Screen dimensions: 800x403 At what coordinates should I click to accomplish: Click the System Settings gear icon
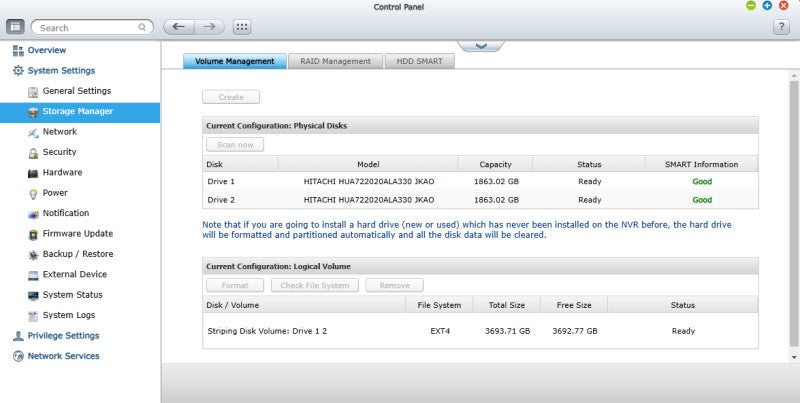tap(18, 70)
